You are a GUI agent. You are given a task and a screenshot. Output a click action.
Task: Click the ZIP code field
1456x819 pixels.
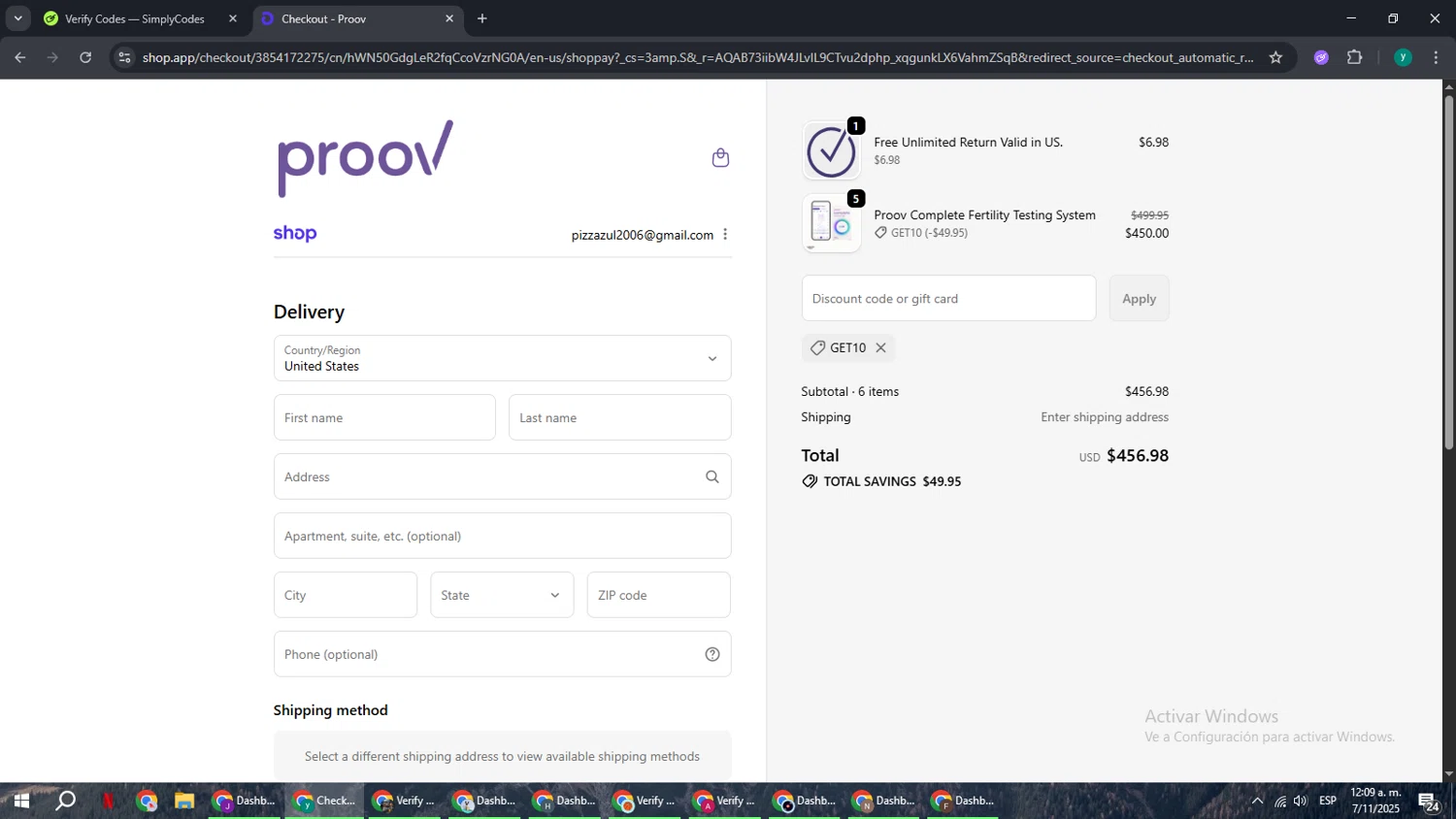point(659,595)
